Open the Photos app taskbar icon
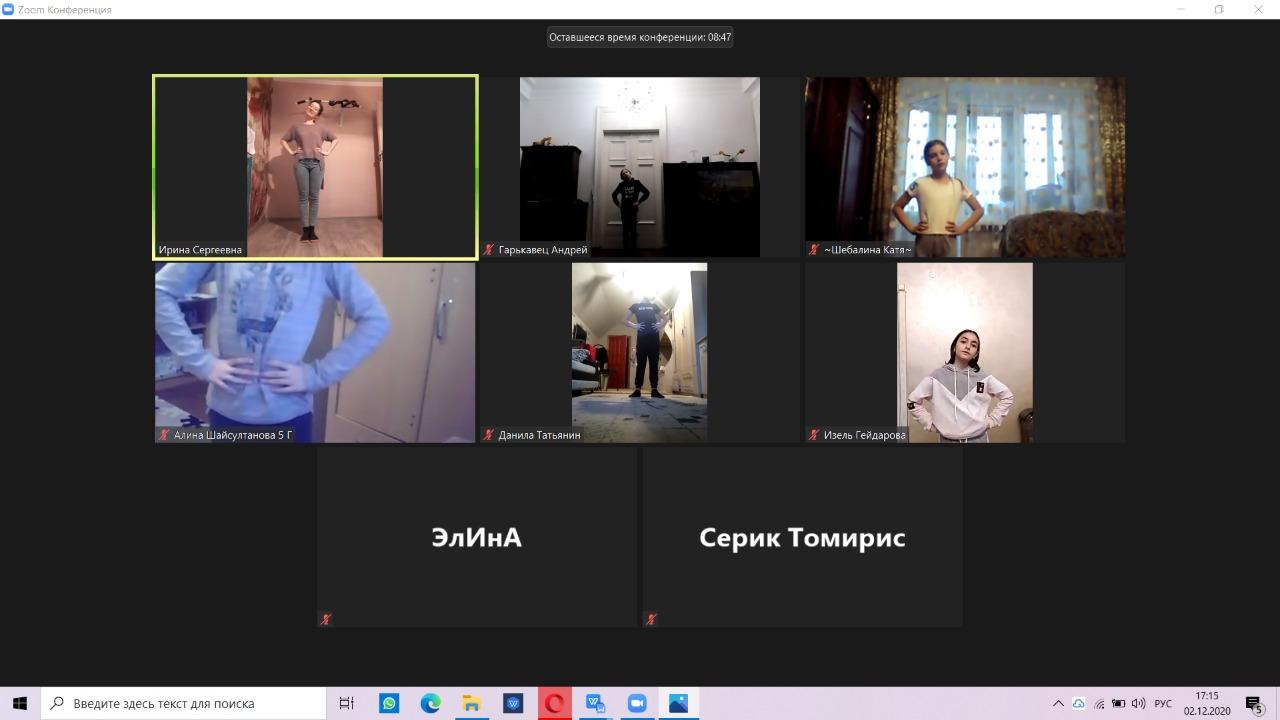This screenshot has width=1280, height=720. (678, 703)
